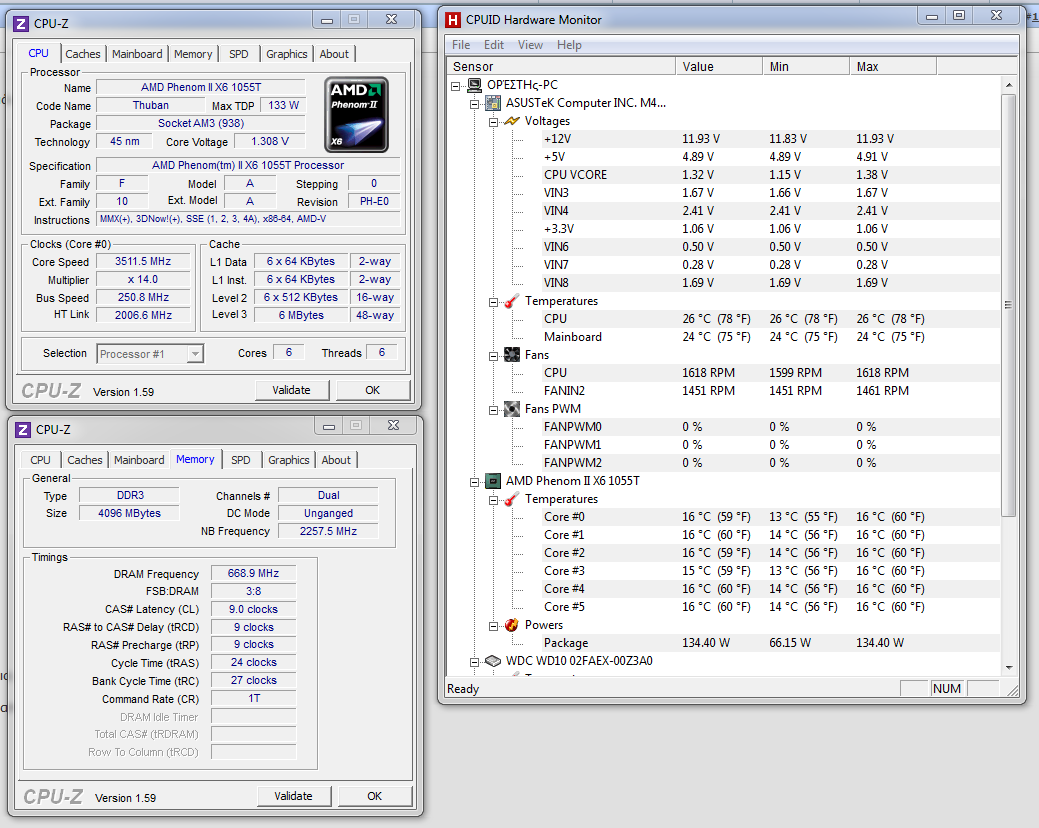Switch to Memory tab in top CPU-Z window
Screen dimensions: 1039x828
pos(193,54)
